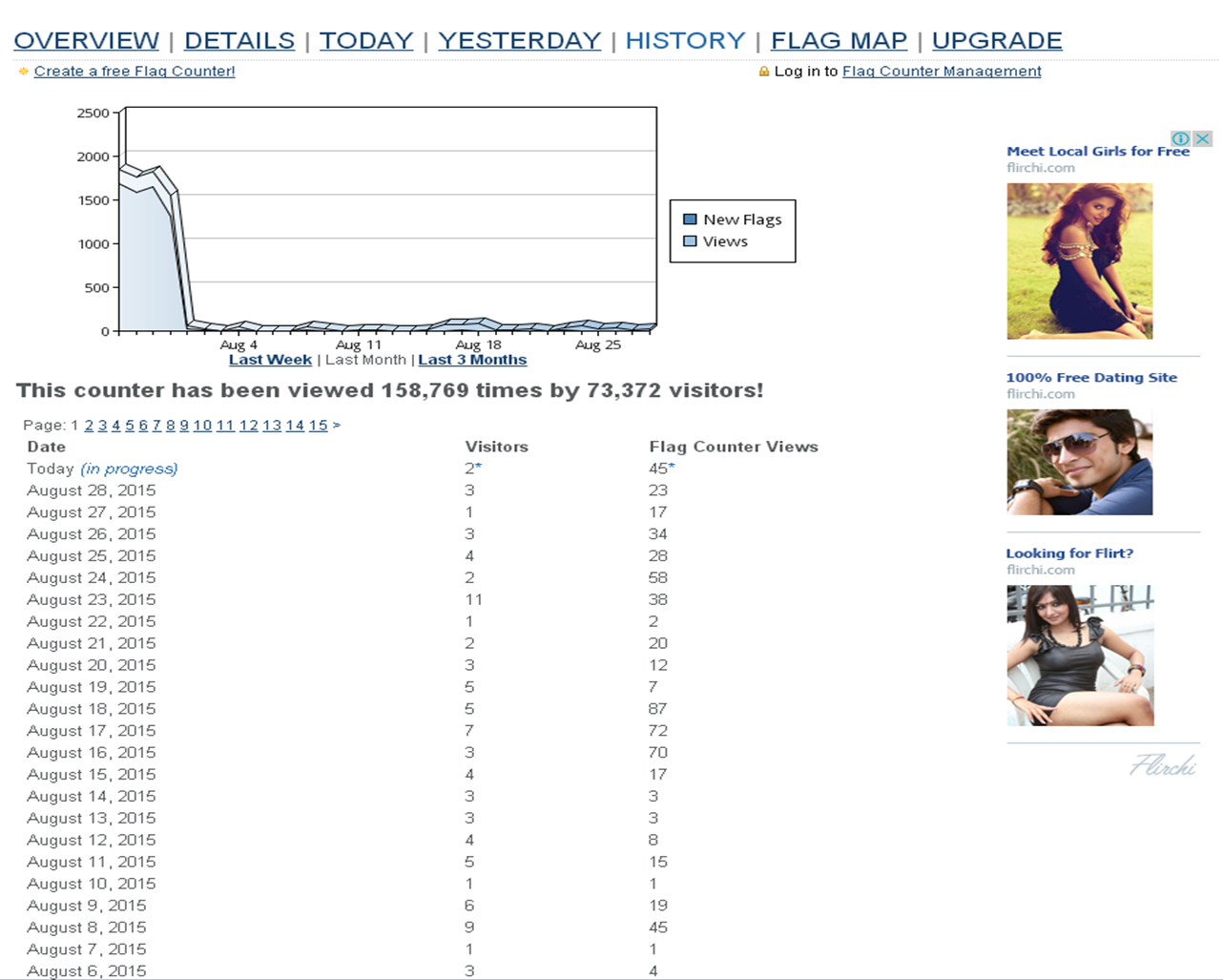Click the Visitors column header
Image resolution: width=1223 pixels, height=980 pixels.
click(x=496, y=447)
